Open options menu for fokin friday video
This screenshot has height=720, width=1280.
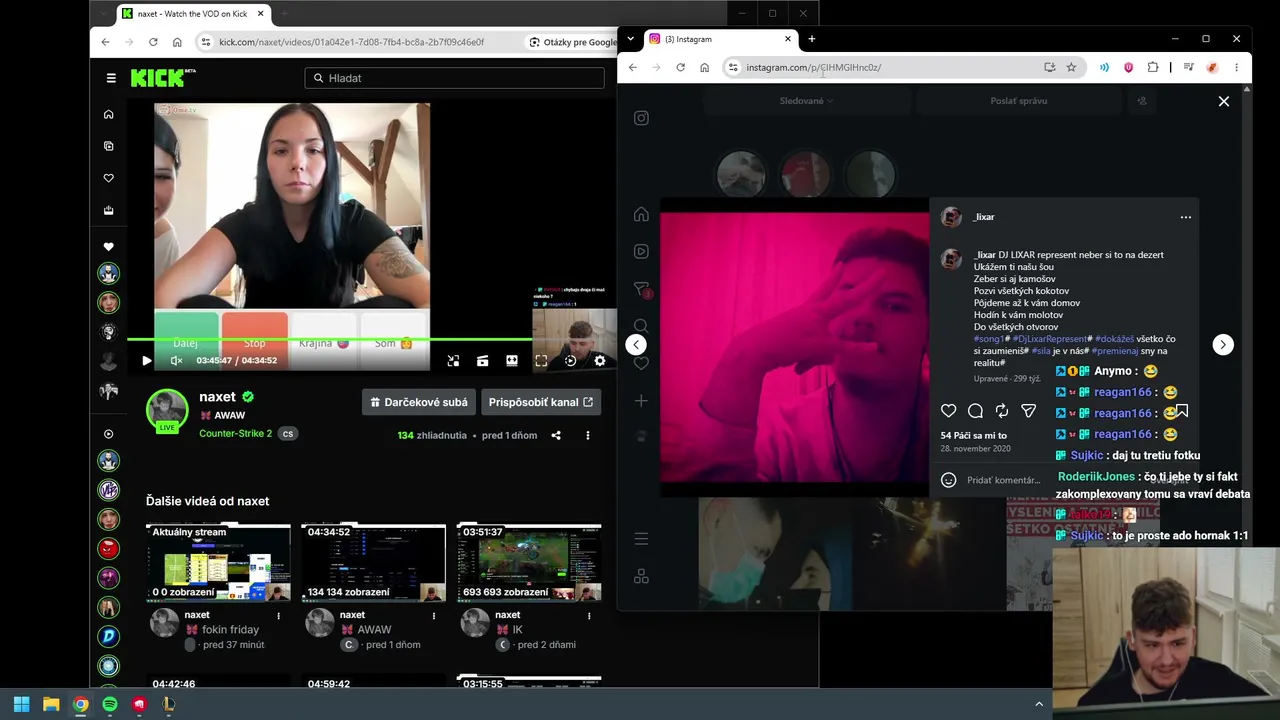278,616
